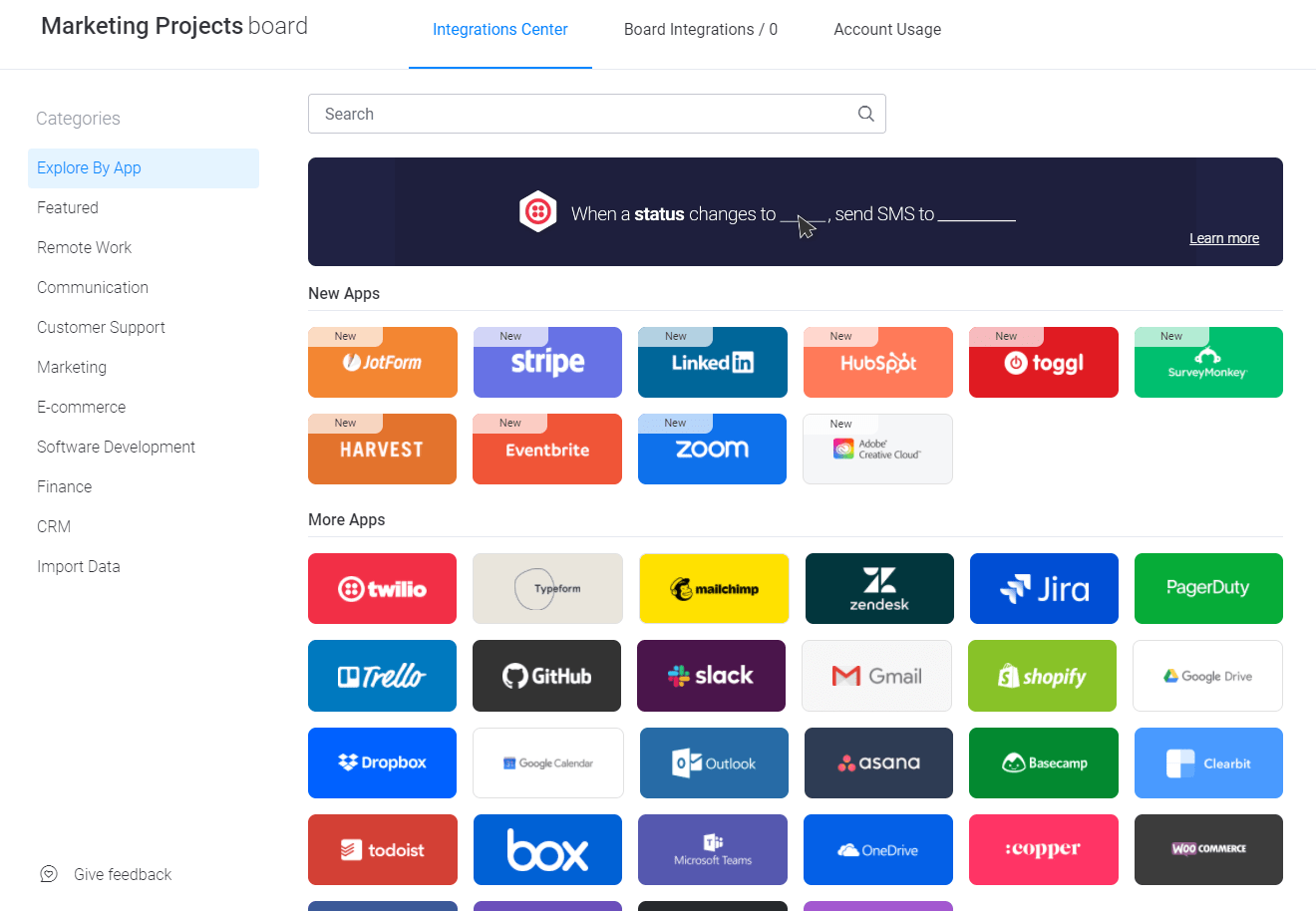This screenshot has height=911, width=1316.
Task: Click the Give feedback link
Action: coord(123,874)
